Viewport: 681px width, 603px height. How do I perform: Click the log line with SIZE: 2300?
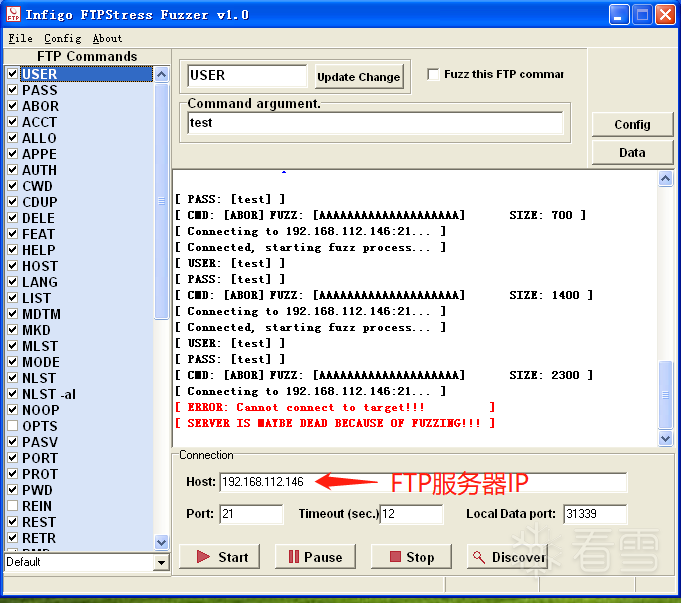click(x=384, y=375)
